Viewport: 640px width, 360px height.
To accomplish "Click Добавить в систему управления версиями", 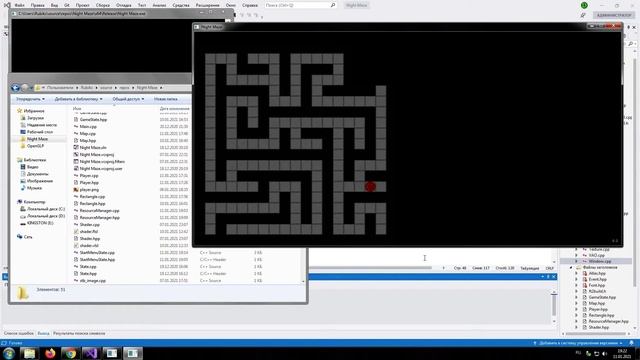I will (x=580, y=343).
